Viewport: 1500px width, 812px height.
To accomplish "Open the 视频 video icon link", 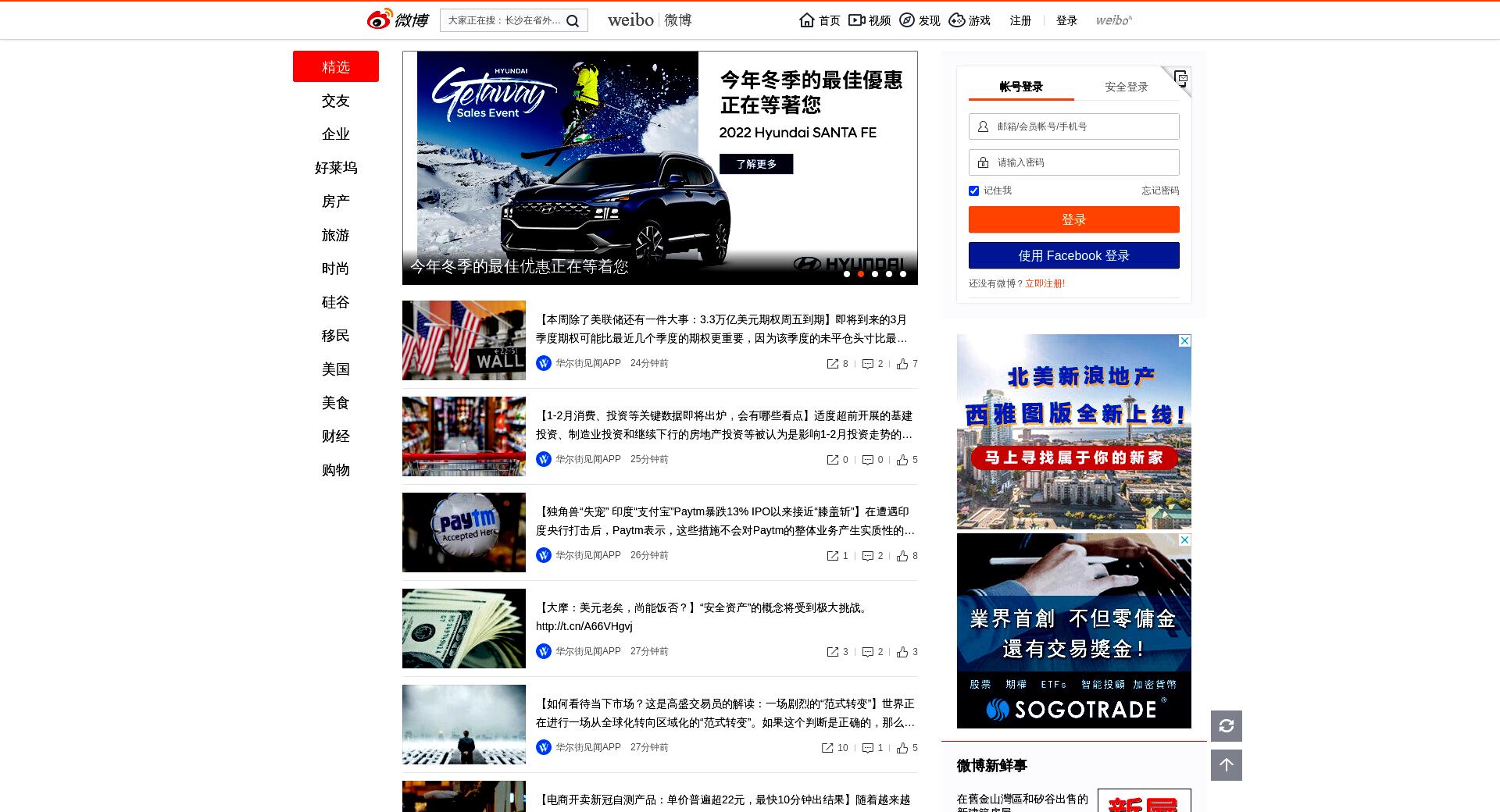I will pos(870,20).
